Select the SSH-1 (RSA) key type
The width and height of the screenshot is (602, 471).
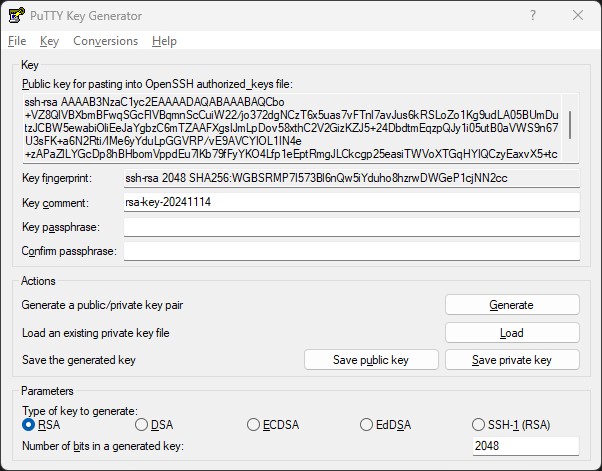(x=511, y=425)
